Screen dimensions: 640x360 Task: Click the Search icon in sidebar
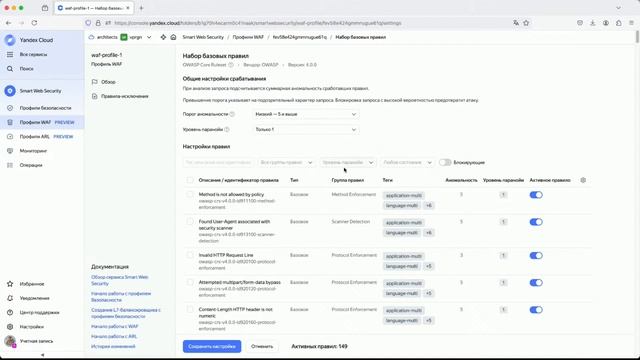(x=10, y=69)
